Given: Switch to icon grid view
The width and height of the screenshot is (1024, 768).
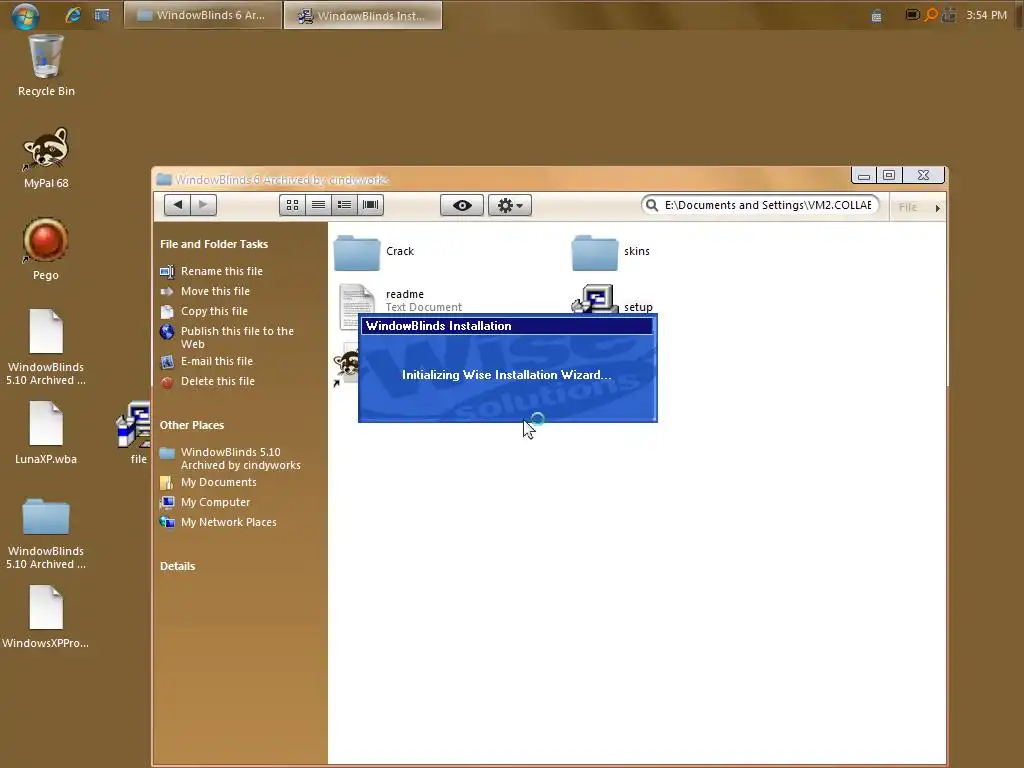Looking at the screenshot, I should coord(292,205).
